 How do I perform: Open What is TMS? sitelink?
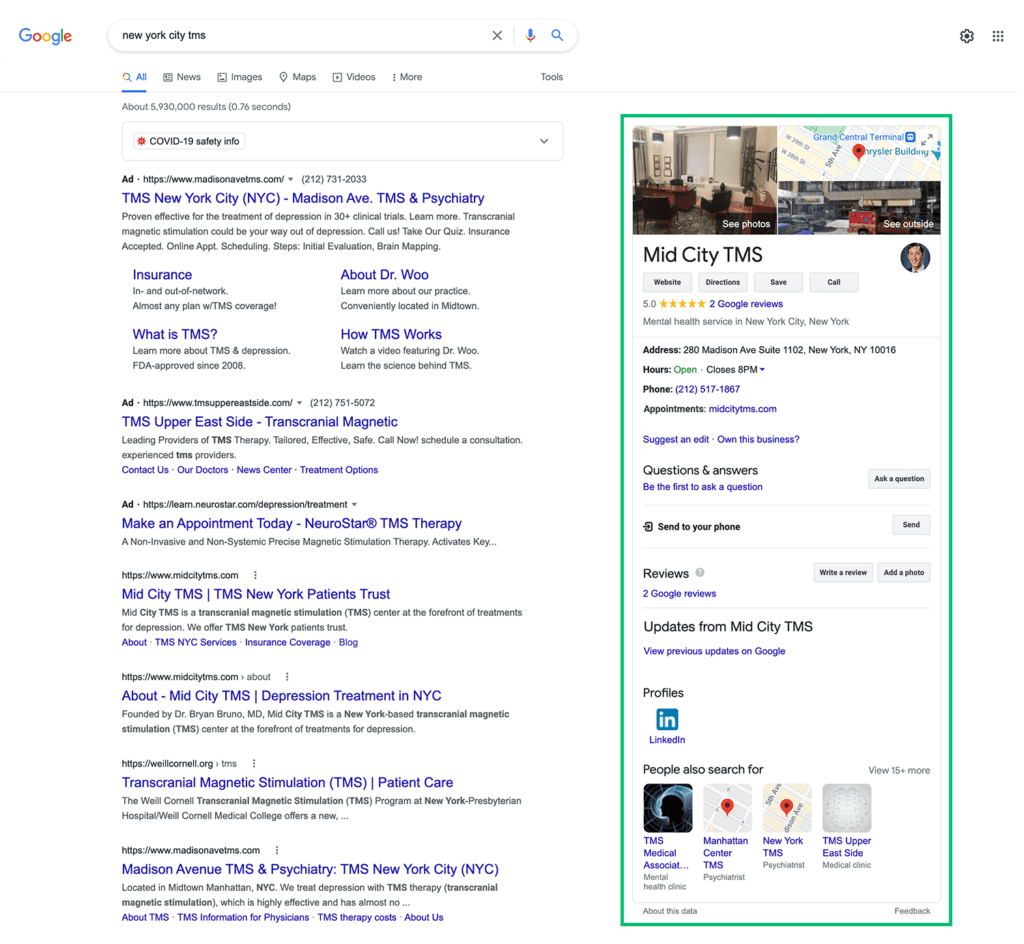point(175,334)
